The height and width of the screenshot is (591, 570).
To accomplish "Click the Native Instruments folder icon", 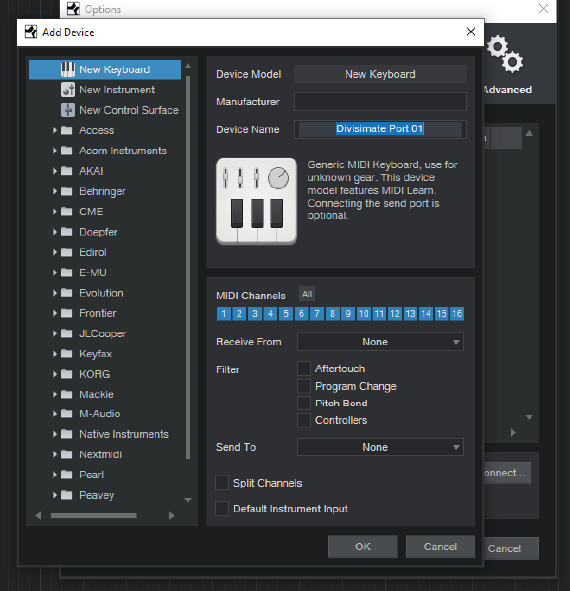I will [67, 434].
